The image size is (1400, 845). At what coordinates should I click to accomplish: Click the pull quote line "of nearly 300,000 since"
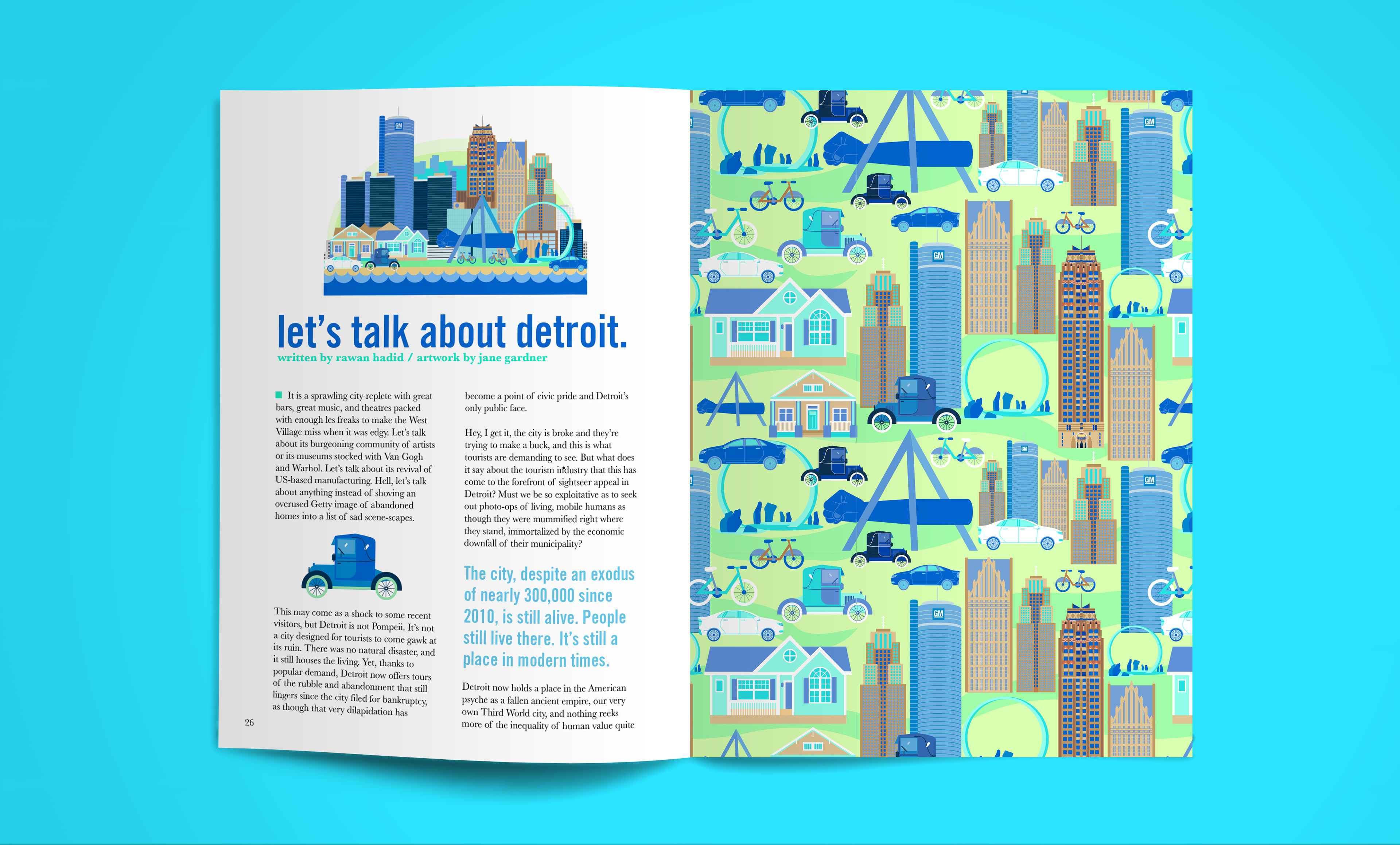click(537, 596)
